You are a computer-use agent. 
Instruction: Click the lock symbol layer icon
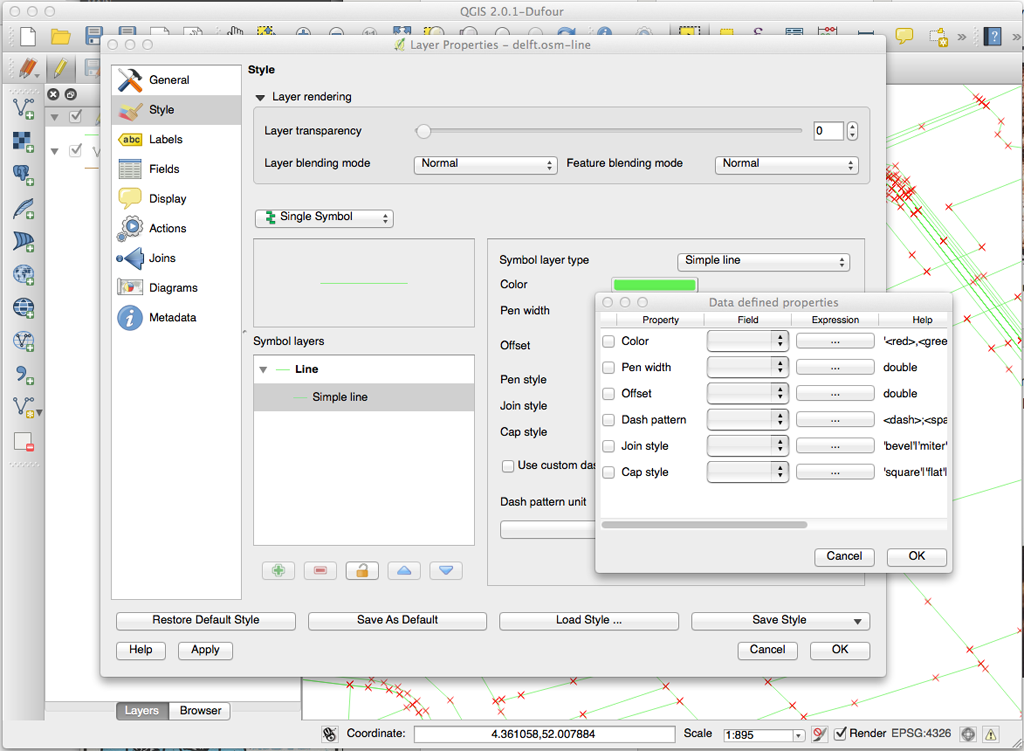coord(362,570)
